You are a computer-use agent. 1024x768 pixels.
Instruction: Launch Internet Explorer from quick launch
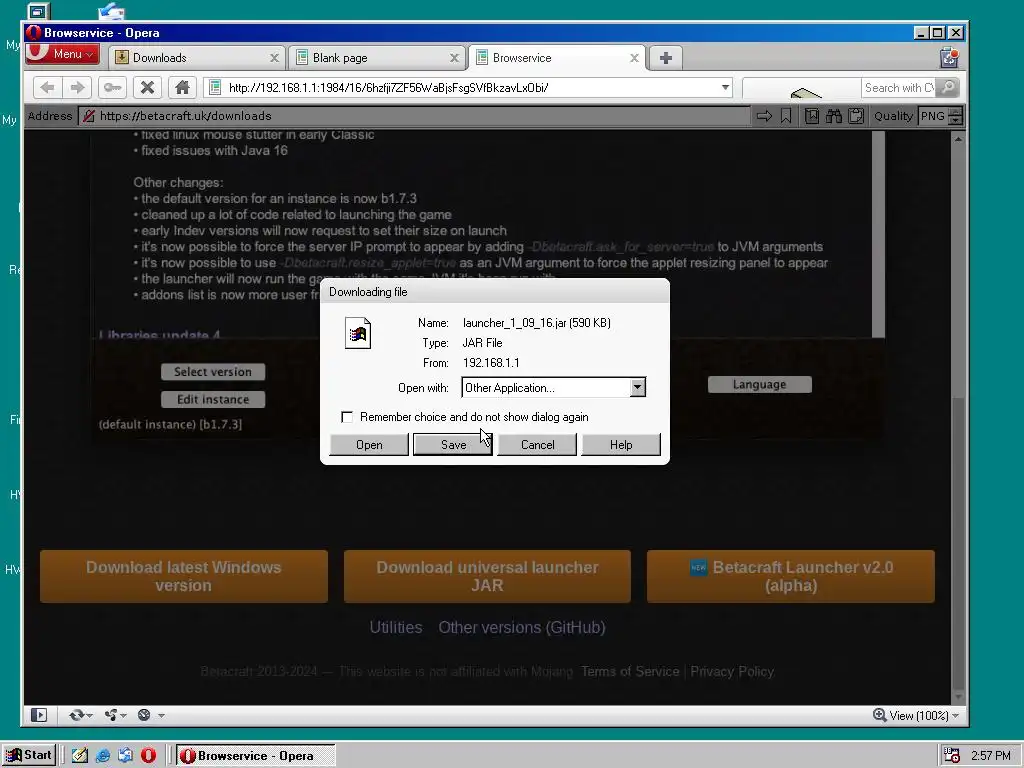[x=103, y=756]
